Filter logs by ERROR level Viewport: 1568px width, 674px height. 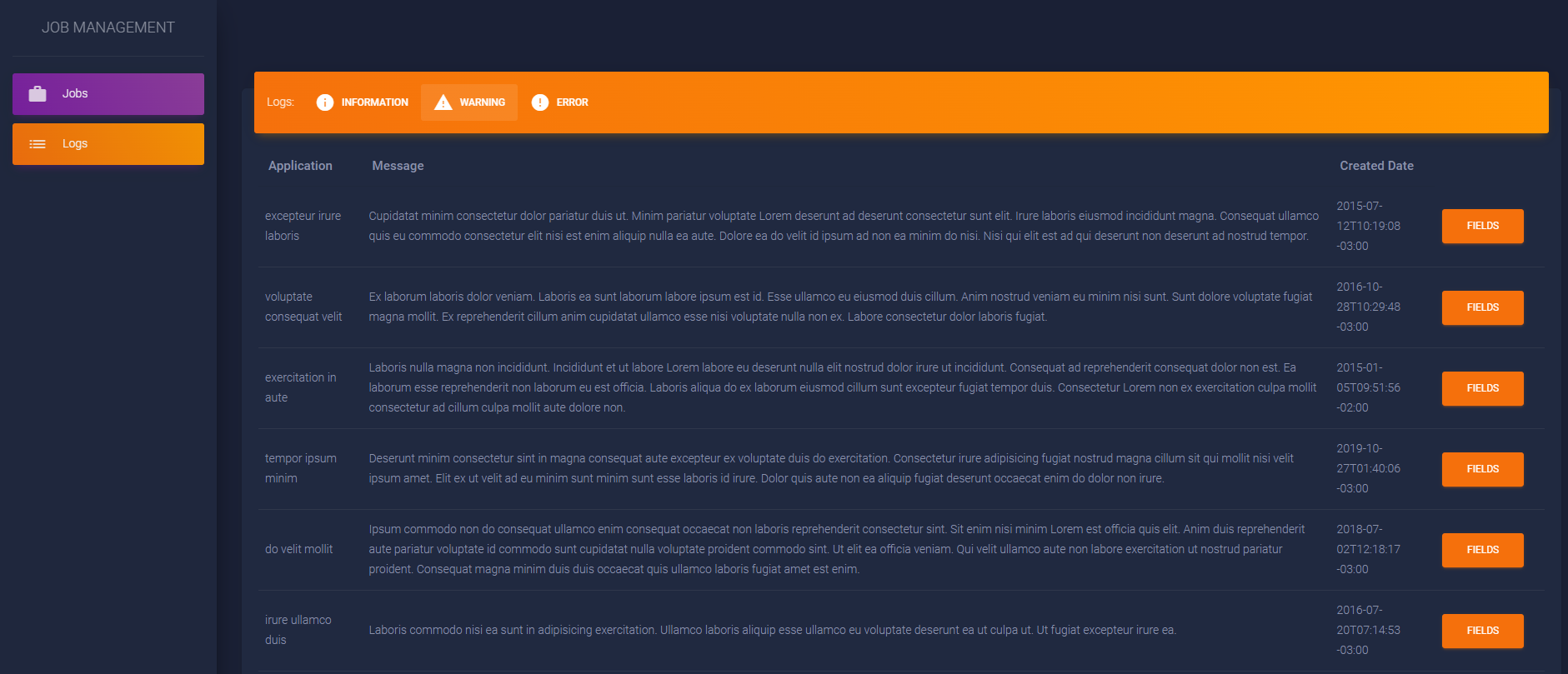pos(559,102)
